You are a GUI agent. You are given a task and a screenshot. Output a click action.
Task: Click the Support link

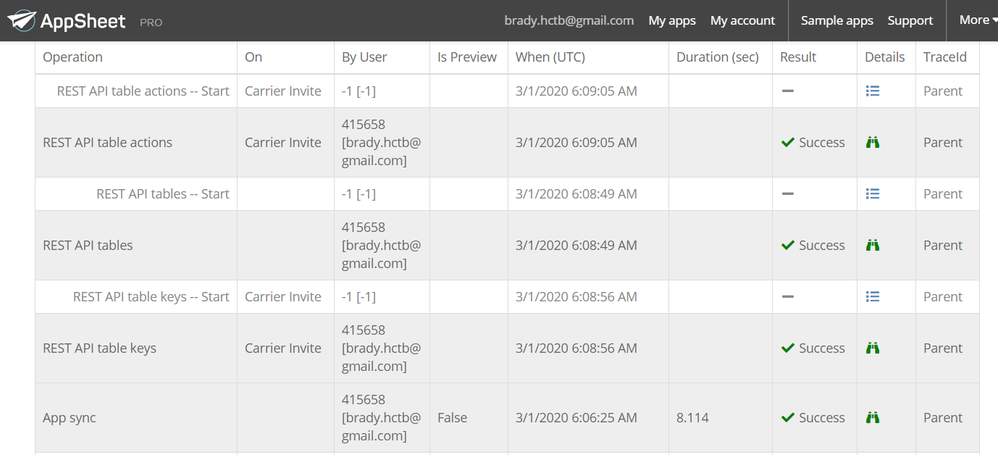[910, 20]
